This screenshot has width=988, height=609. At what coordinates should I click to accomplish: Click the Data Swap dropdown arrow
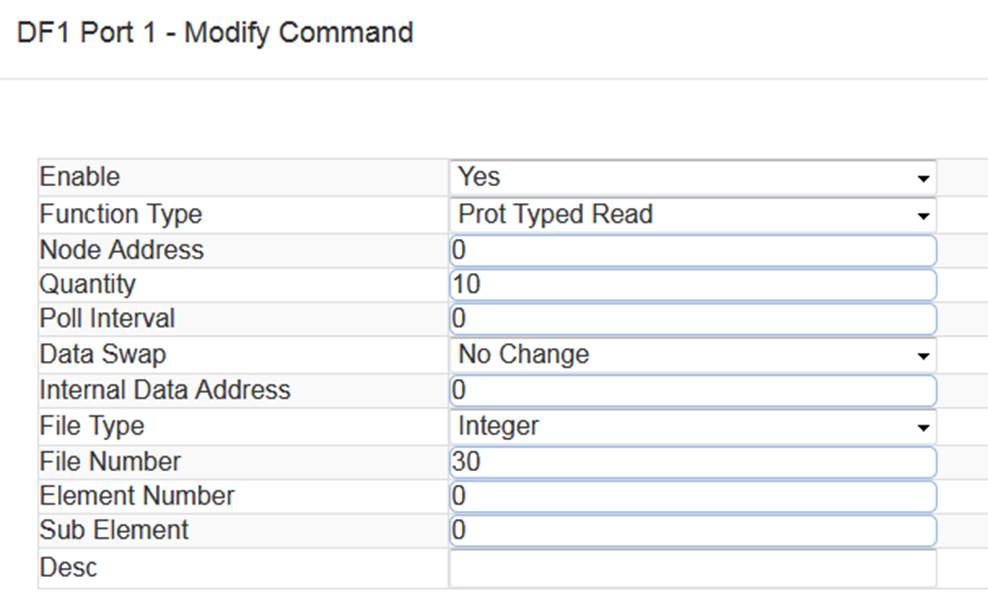pyautogui.click(x=923, y=356)
